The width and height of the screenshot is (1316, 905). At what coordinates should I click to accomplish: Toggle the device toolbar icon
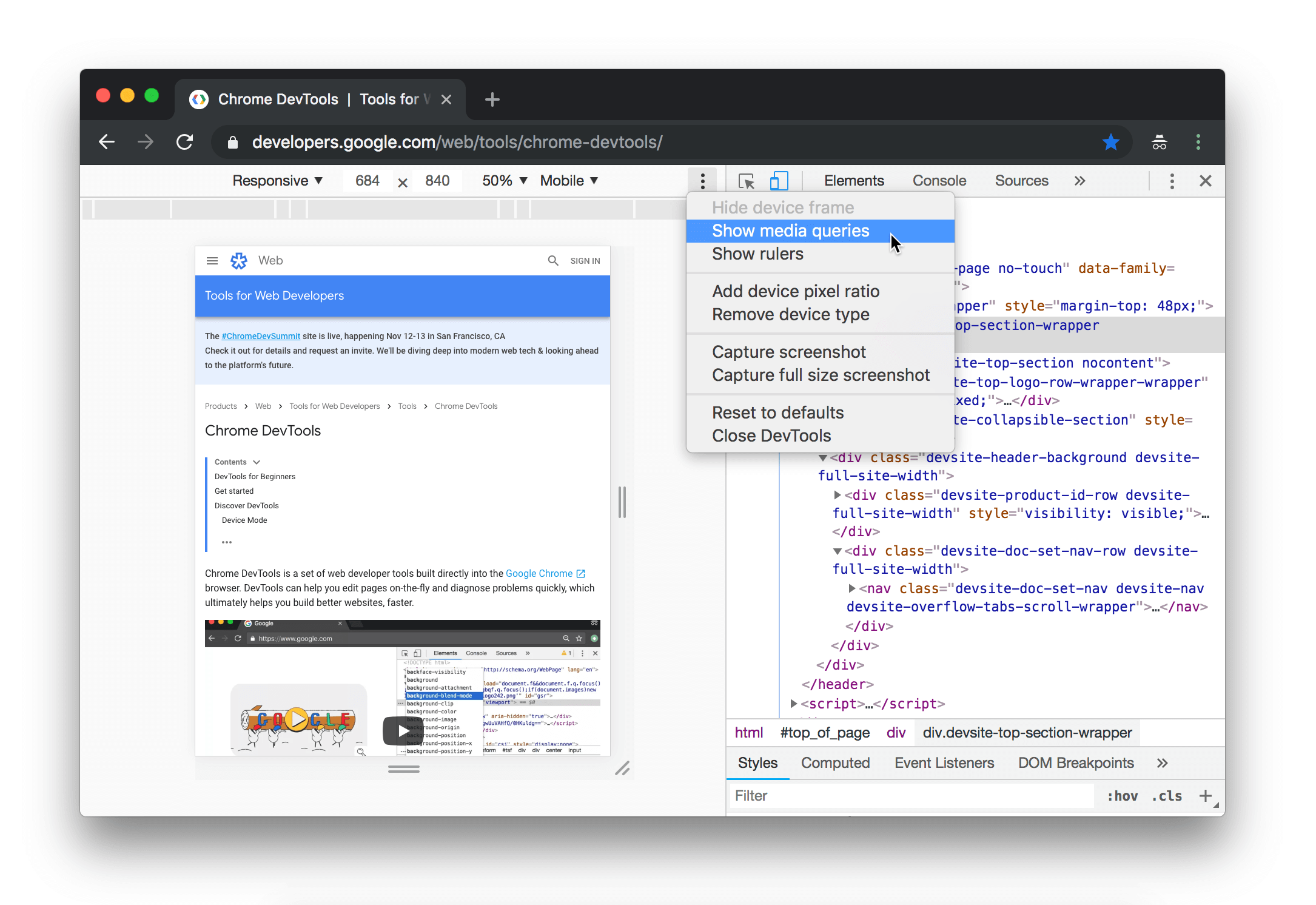(x=779, y=181)
